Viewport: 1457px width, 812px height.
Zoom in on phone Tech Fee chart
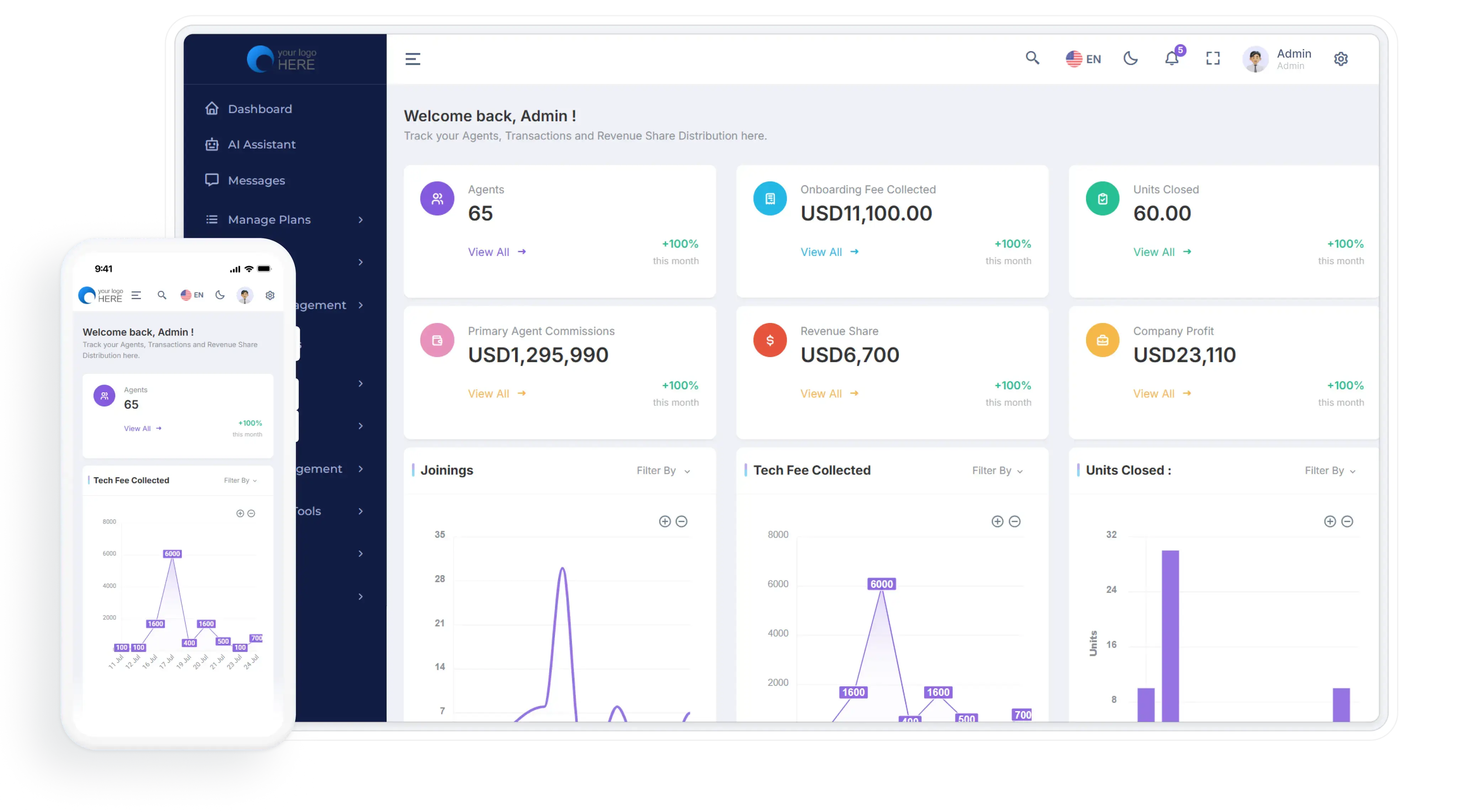(x=240, y=514)
